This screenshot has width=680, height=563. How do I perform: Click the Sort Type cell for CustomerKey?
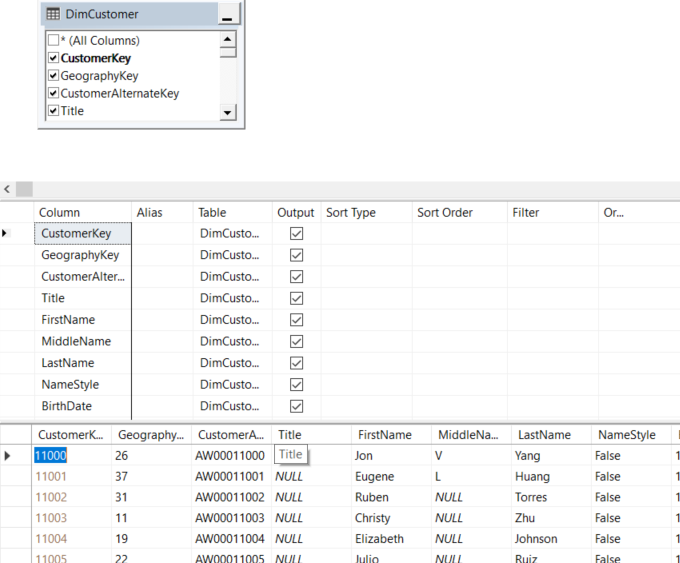click(x=366, y=233)
